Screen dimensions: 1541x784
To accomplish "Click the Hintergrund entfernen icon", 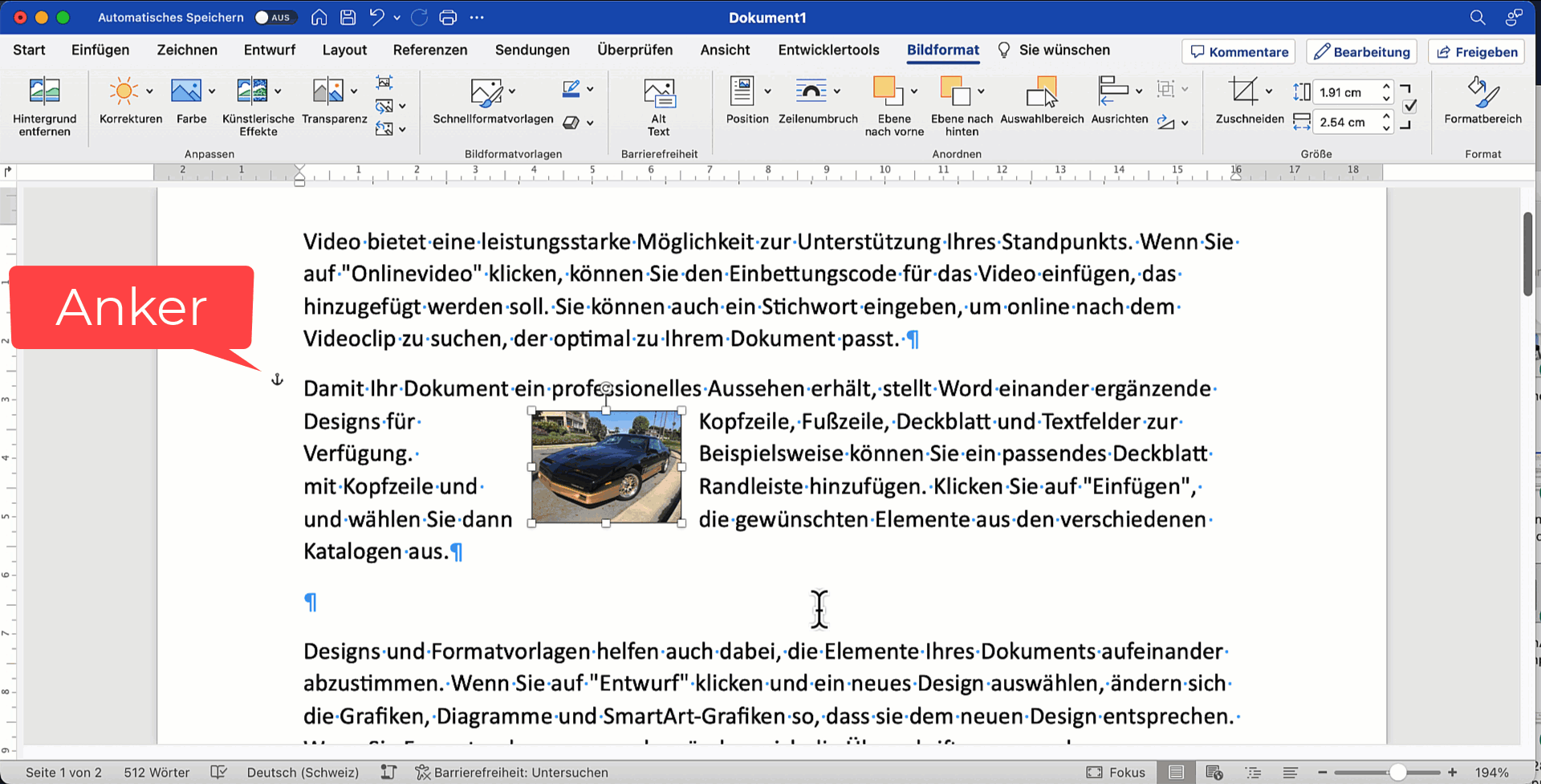I will (44, 91).
